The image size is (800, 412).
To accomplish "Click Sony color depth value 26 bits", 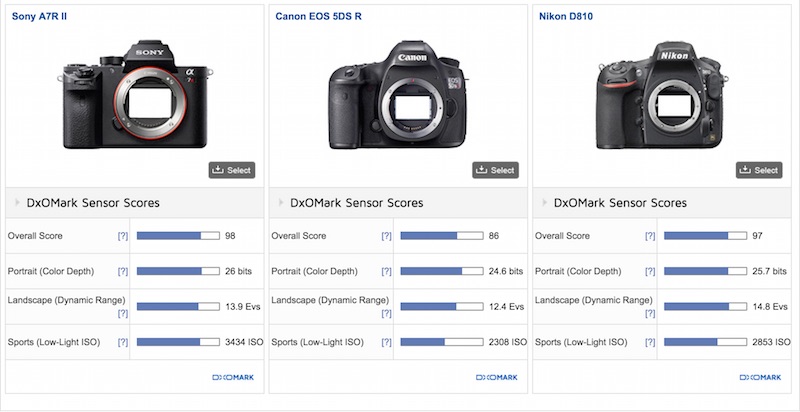I will coord(238,271).
